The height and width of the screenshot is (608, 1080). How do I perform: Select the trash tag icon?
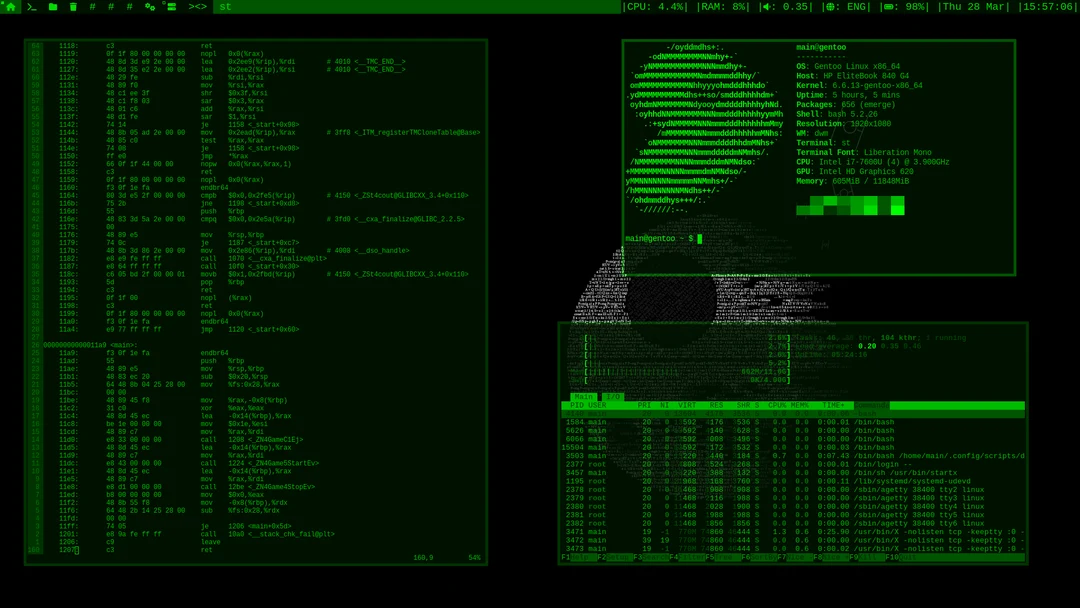tap(73, 7)
